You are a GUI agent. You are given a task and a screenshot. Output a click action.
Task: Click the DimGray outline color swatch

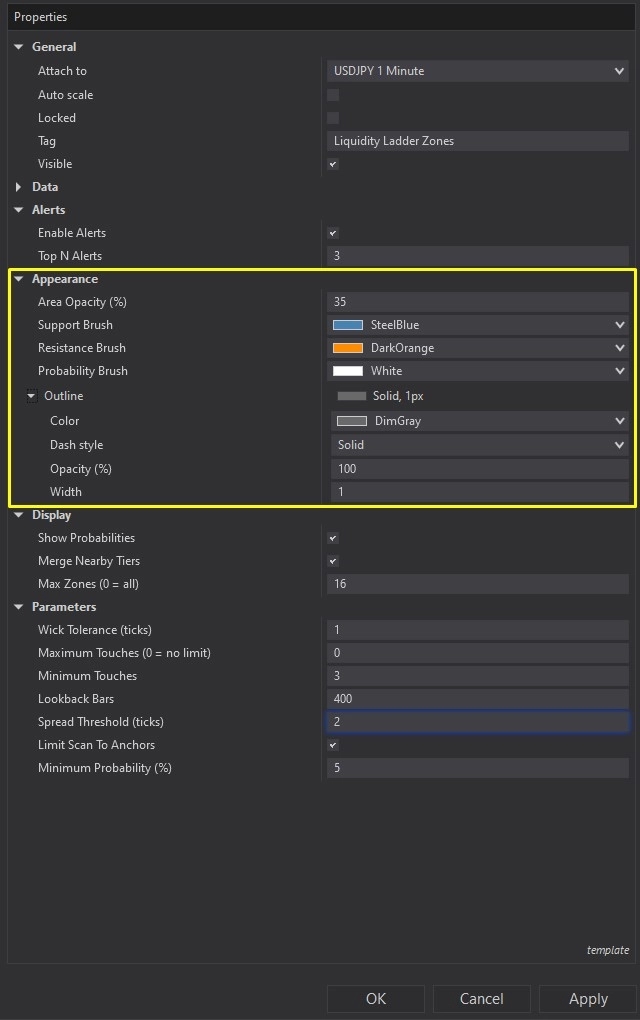point(351,421)
